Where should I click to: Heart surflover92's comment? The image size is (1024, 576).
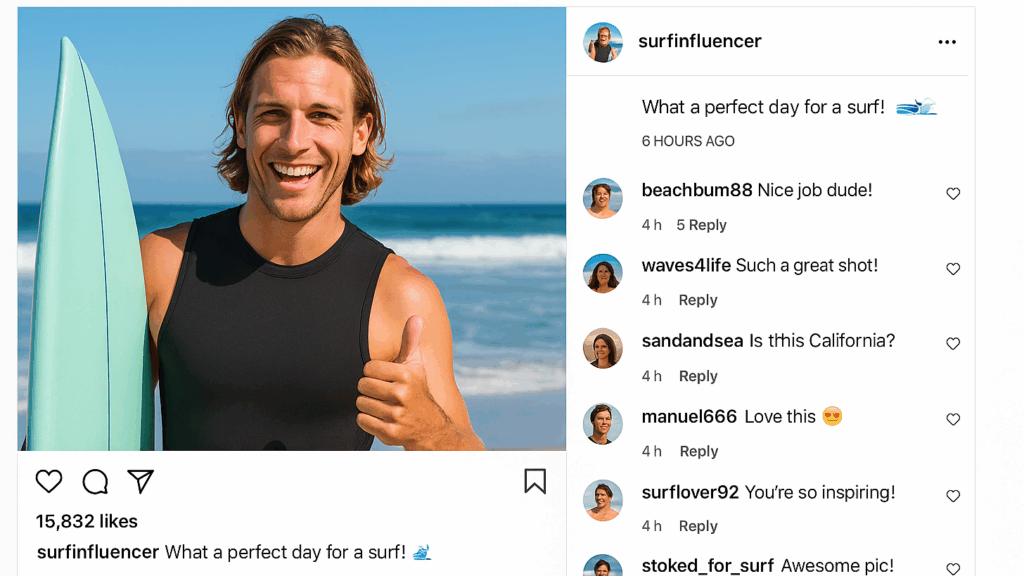pos(953,496)
